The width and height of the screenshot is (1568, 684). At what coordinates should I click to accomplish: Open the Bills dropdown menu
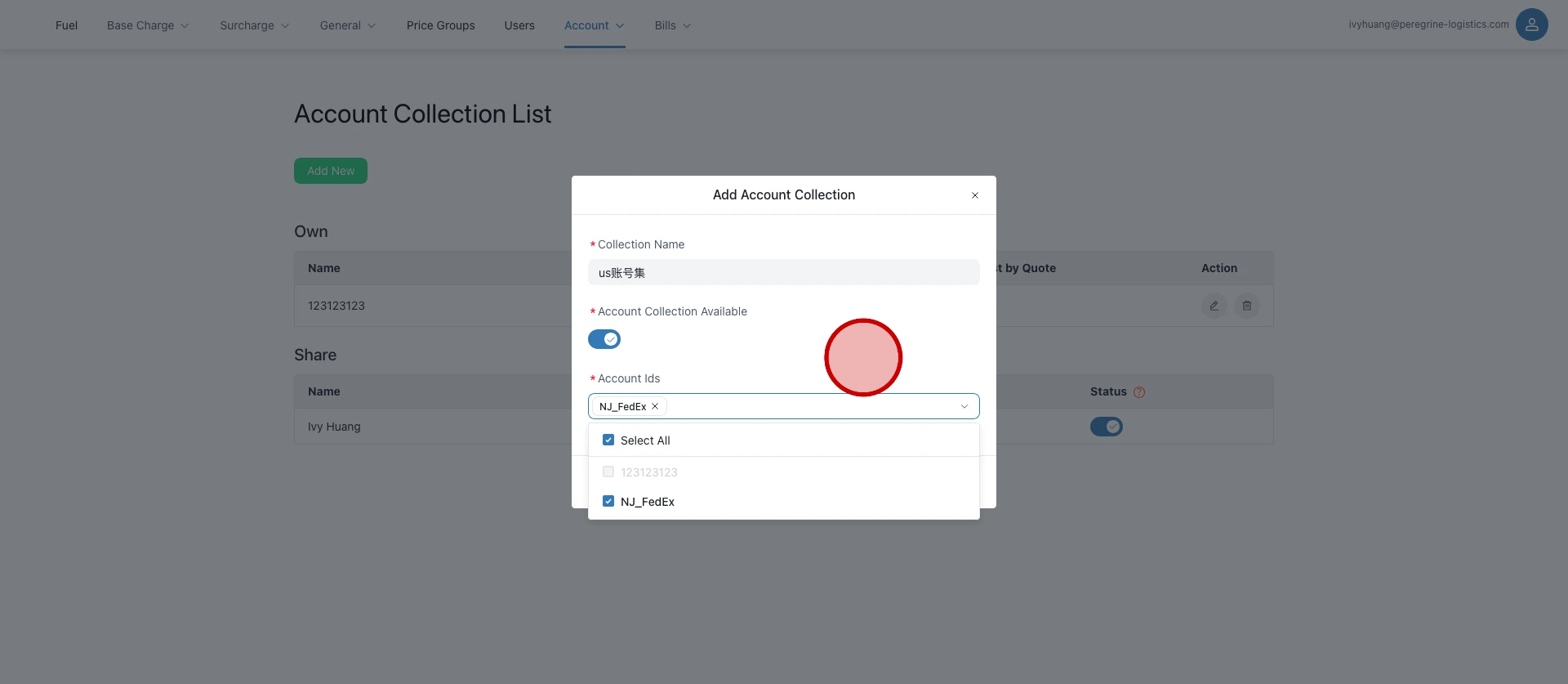[x=672, y=25]
